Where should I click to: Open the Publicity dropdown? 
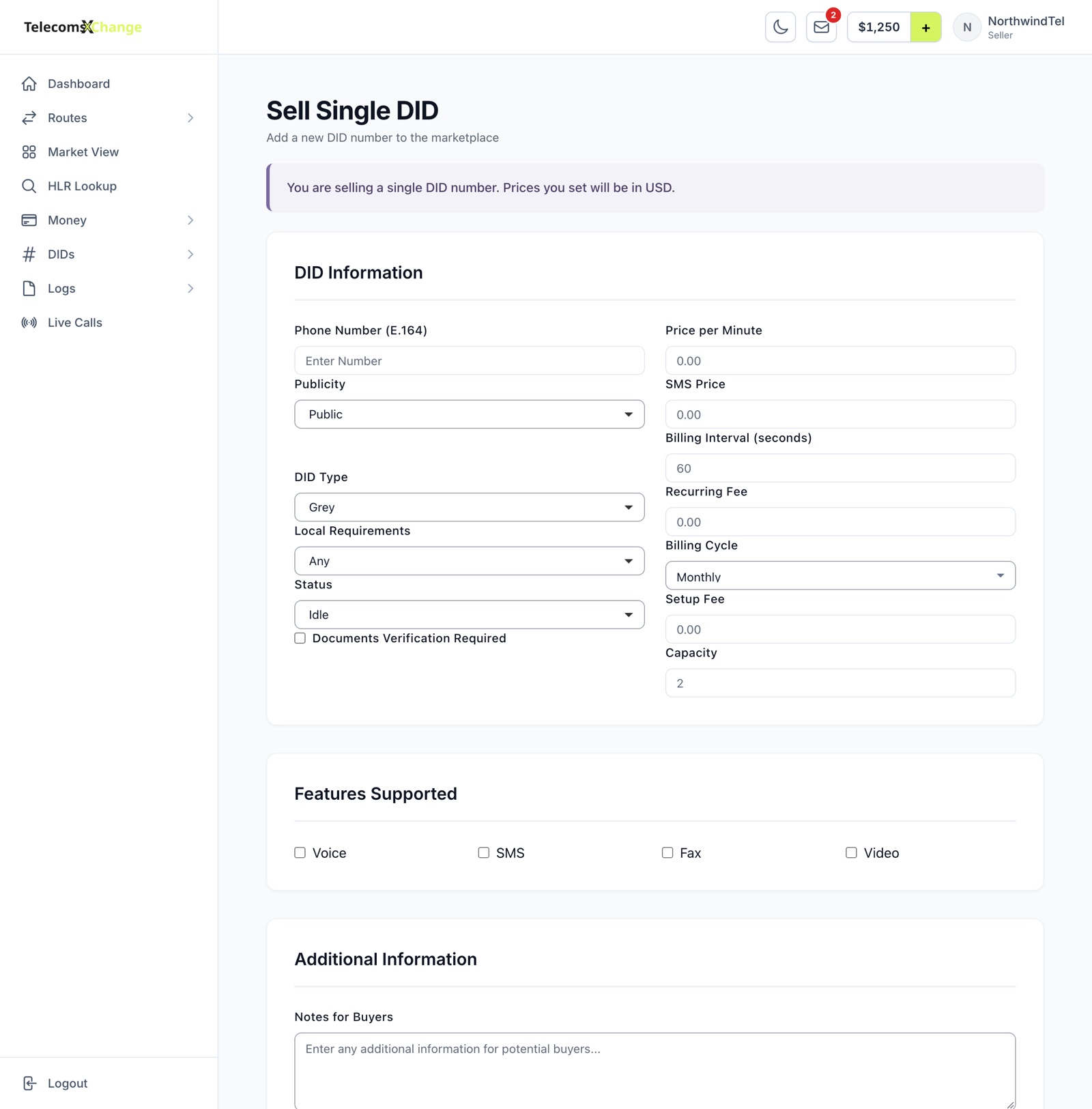[x=470, y=414]
